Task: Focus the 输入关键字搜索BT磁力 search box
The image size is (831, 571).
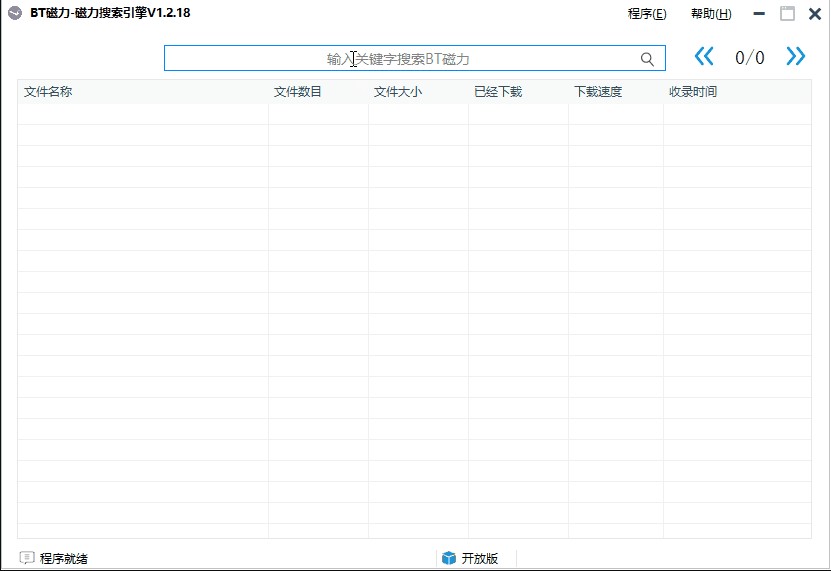Action: [400, 59]
